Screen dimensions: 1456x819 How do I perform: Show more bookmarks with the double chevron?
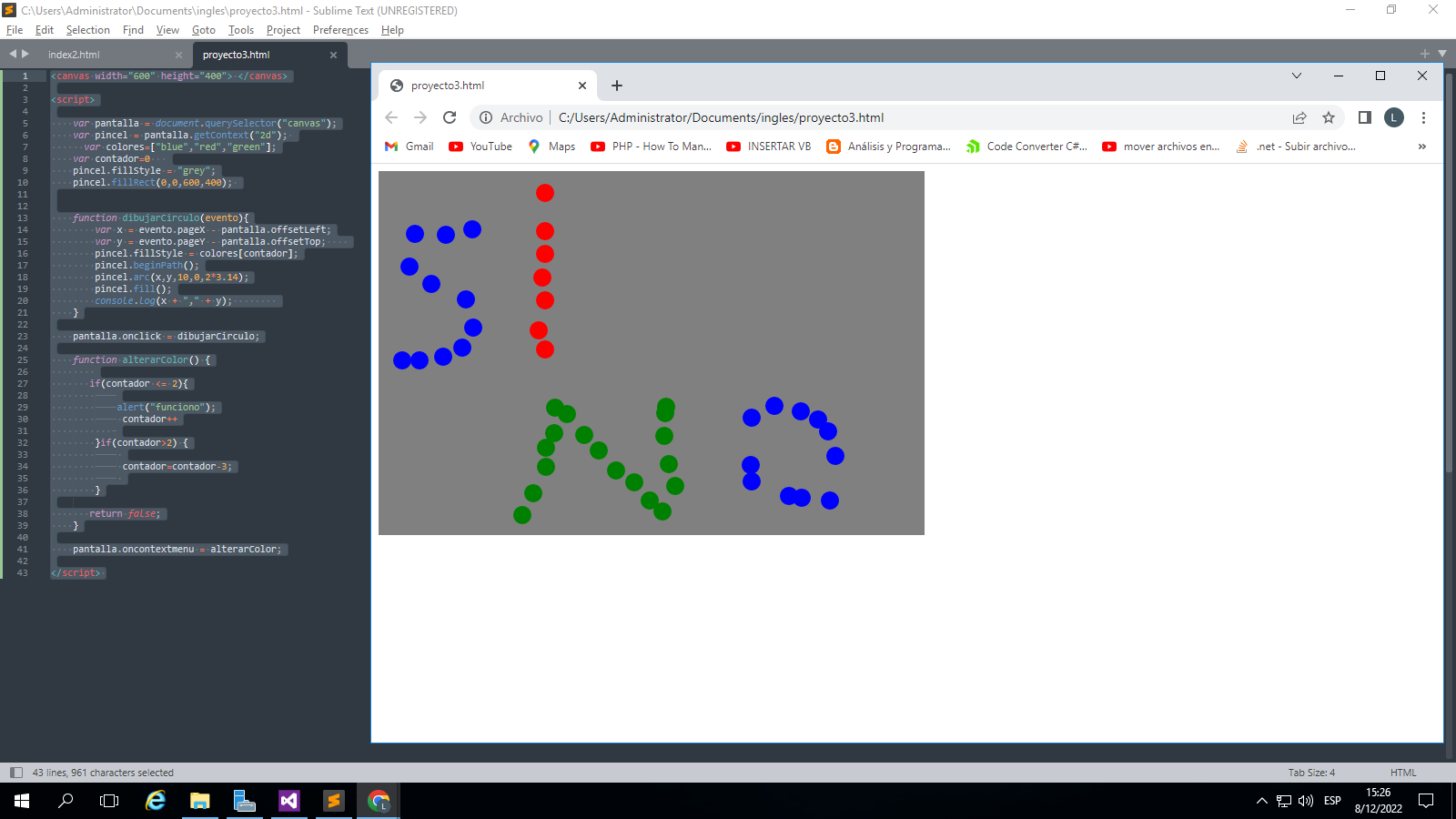[1422, 147]
